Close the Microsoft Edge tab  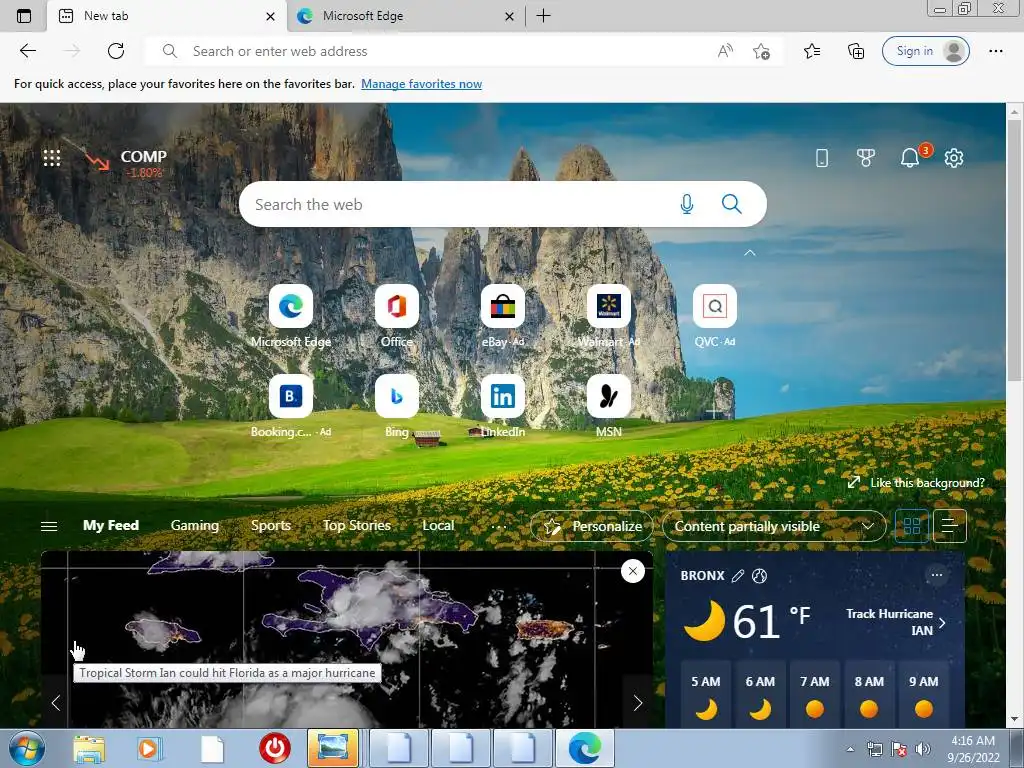click(x=509, y=16)
